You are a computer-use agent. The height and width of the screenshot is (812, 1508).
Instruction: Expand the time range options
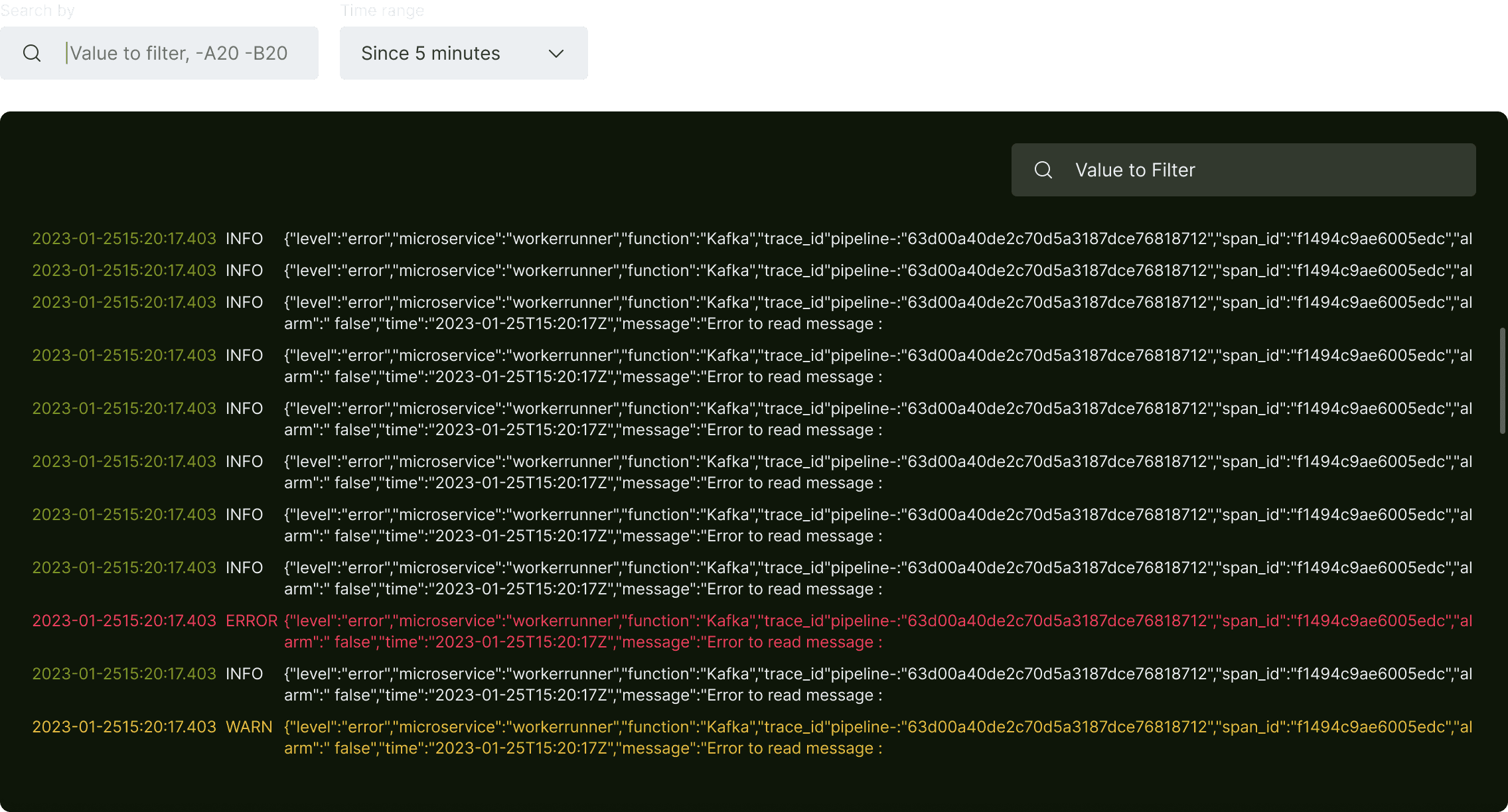click(463, 53)
